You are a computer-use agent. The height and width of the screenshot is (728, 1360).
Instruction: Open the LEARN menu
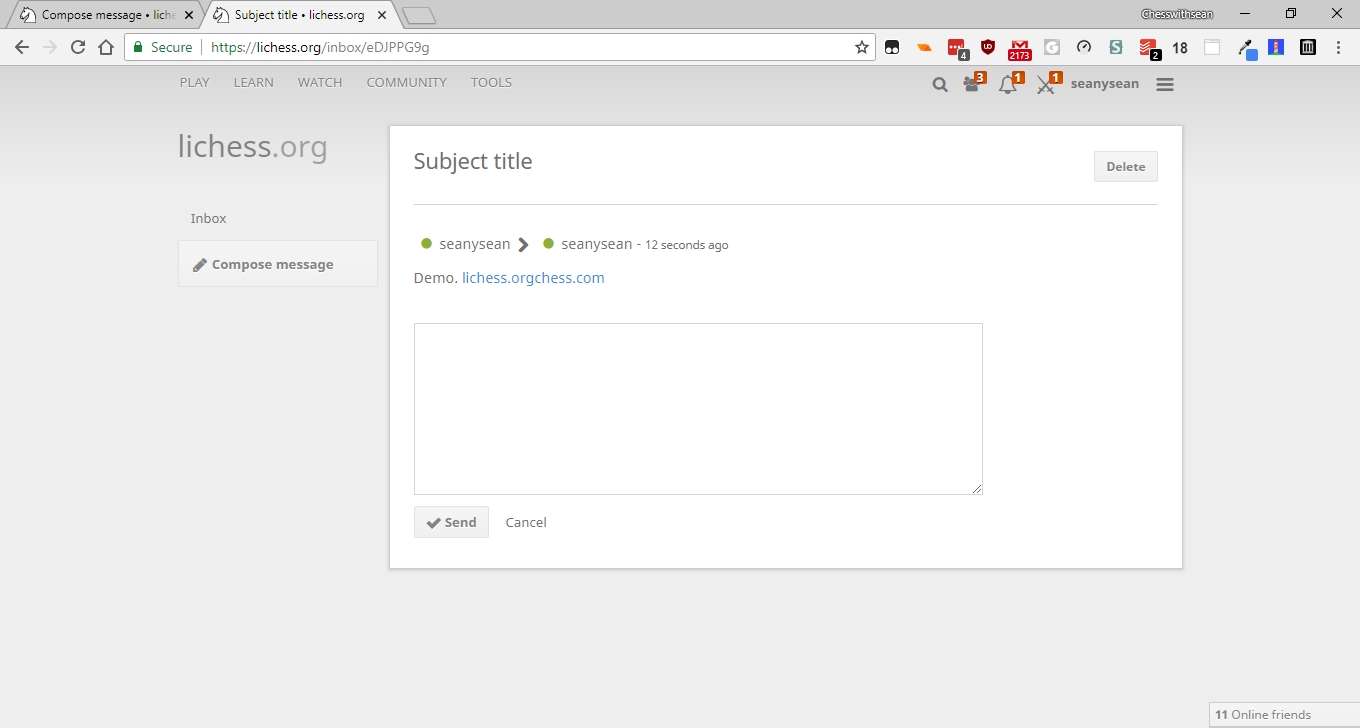(x=254, y=83)
